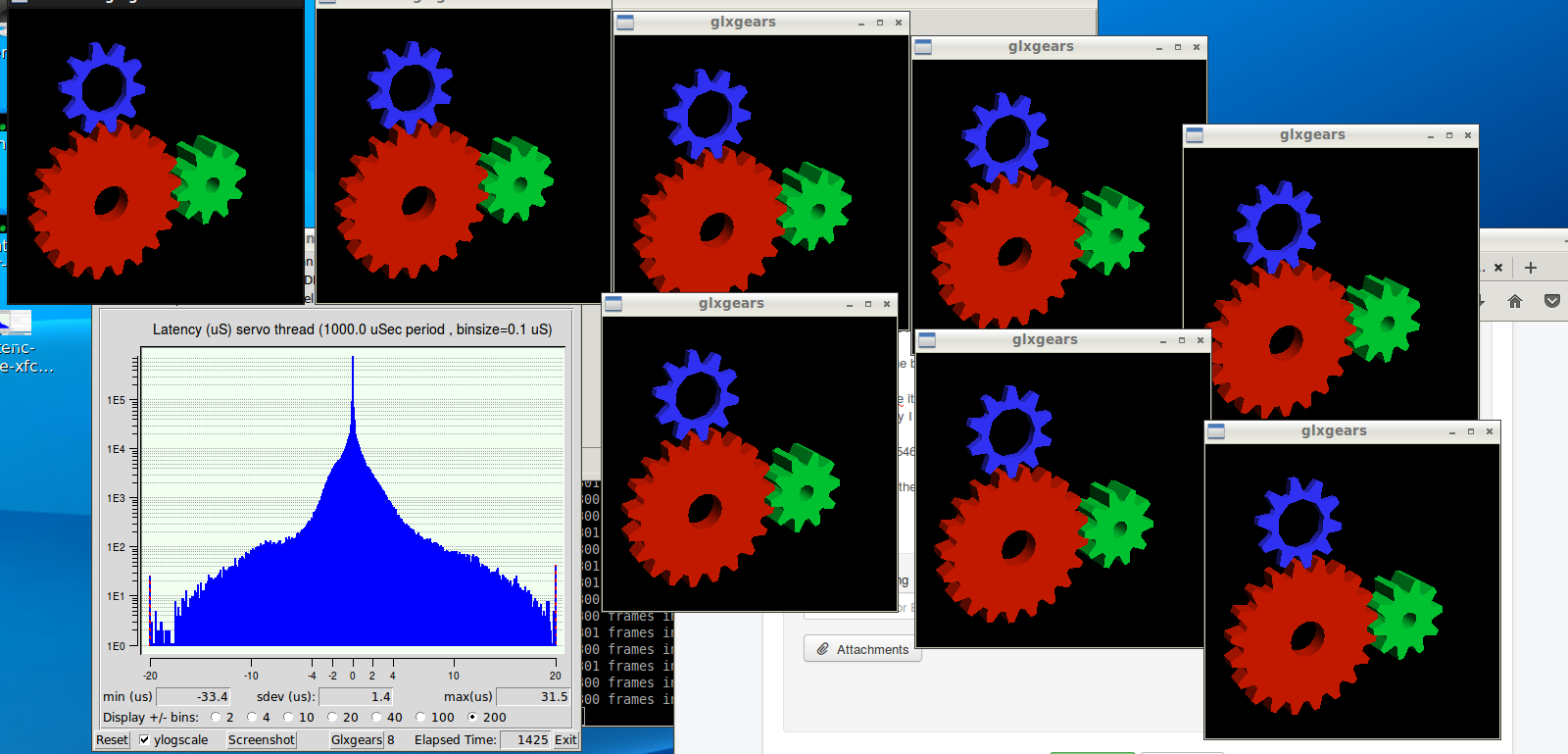Click the 'Display +/- bins:' label
The height and width of the screenshot is (754, 1568).
coord(151,717)
